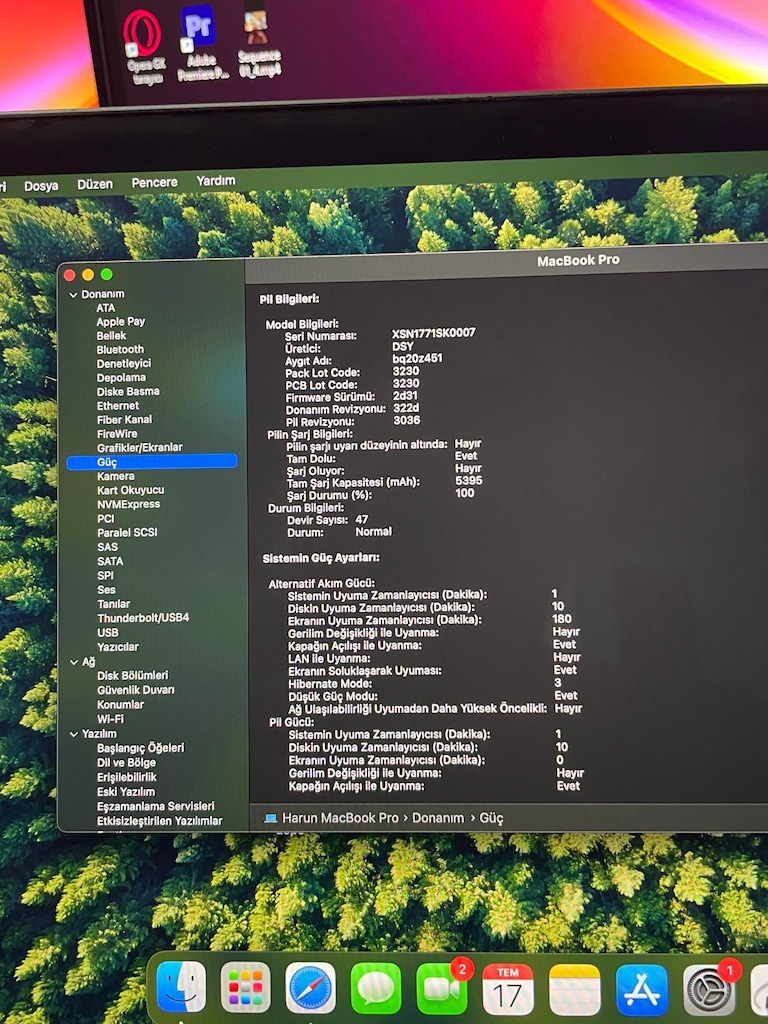Click the capacity value 5395
768x1024 pixels.
[469, 481]
